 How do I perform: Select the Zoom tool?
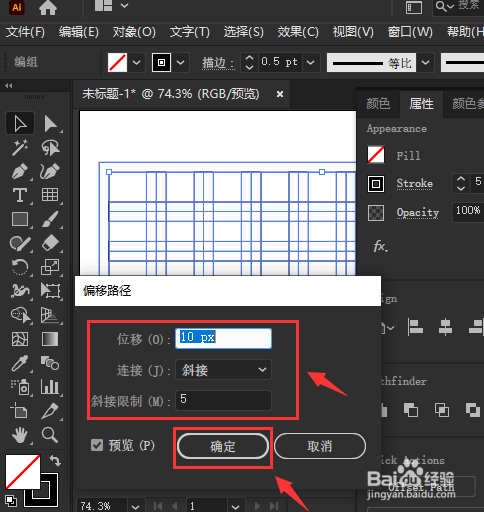[x=50, y=435]
